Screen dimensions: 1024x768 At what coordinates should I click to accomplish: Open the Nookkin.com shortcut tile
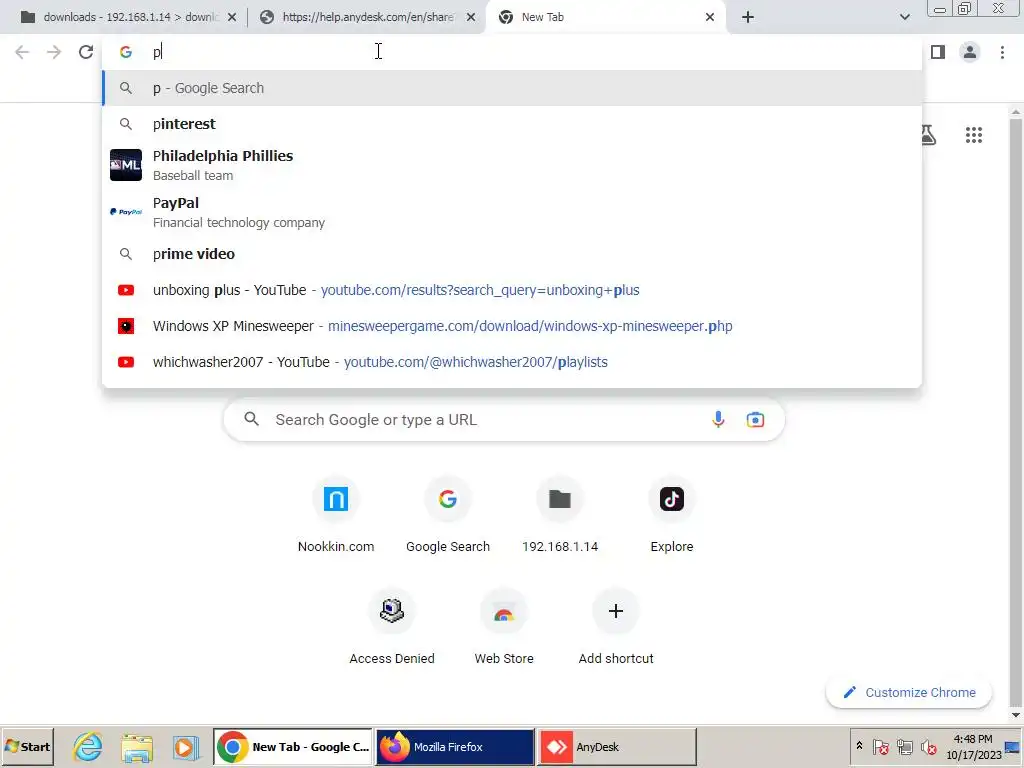point(336,516)
